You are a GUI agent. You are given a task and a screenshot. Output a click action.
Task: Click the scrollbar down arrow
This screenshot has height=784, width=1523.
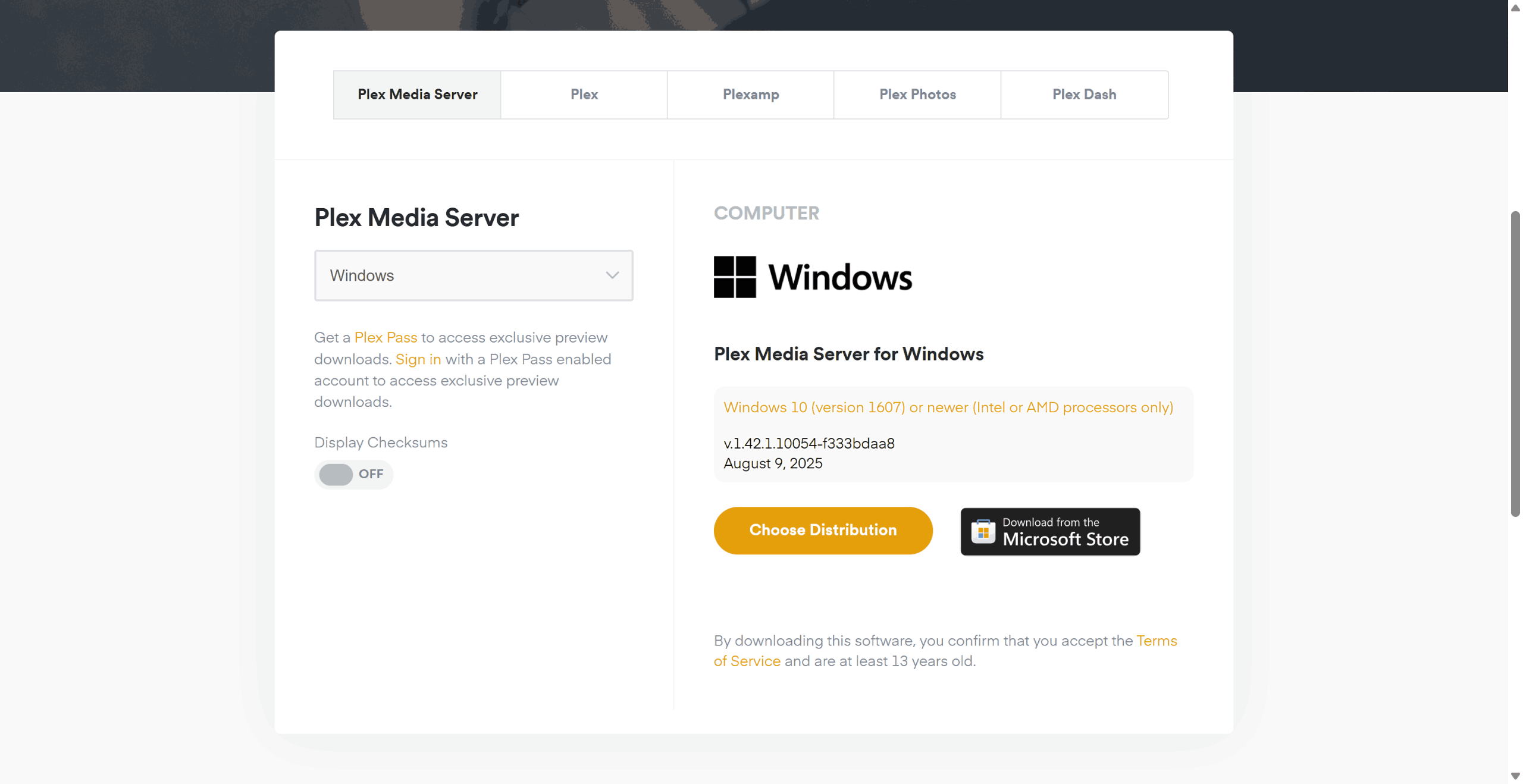click(x=1515, y=776)
